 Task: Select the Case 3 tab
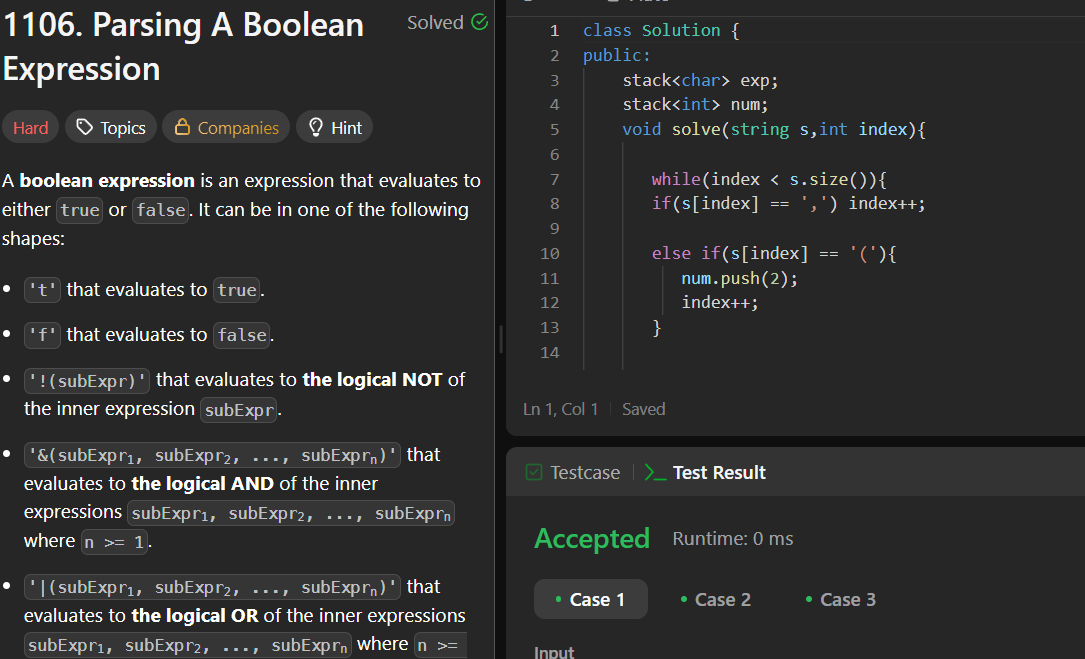click(841, 599)
